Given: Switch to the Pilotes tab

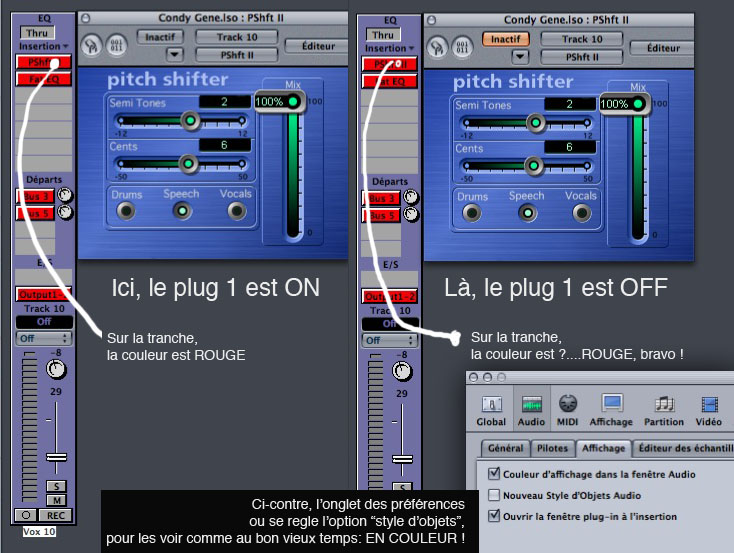Looking at the screenshot, I should [554, 449].
